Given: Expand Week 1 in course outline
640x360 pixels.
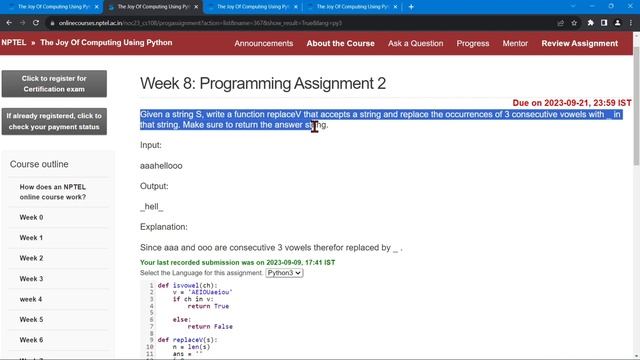Looking at the screenshot, I should point(31,238).
